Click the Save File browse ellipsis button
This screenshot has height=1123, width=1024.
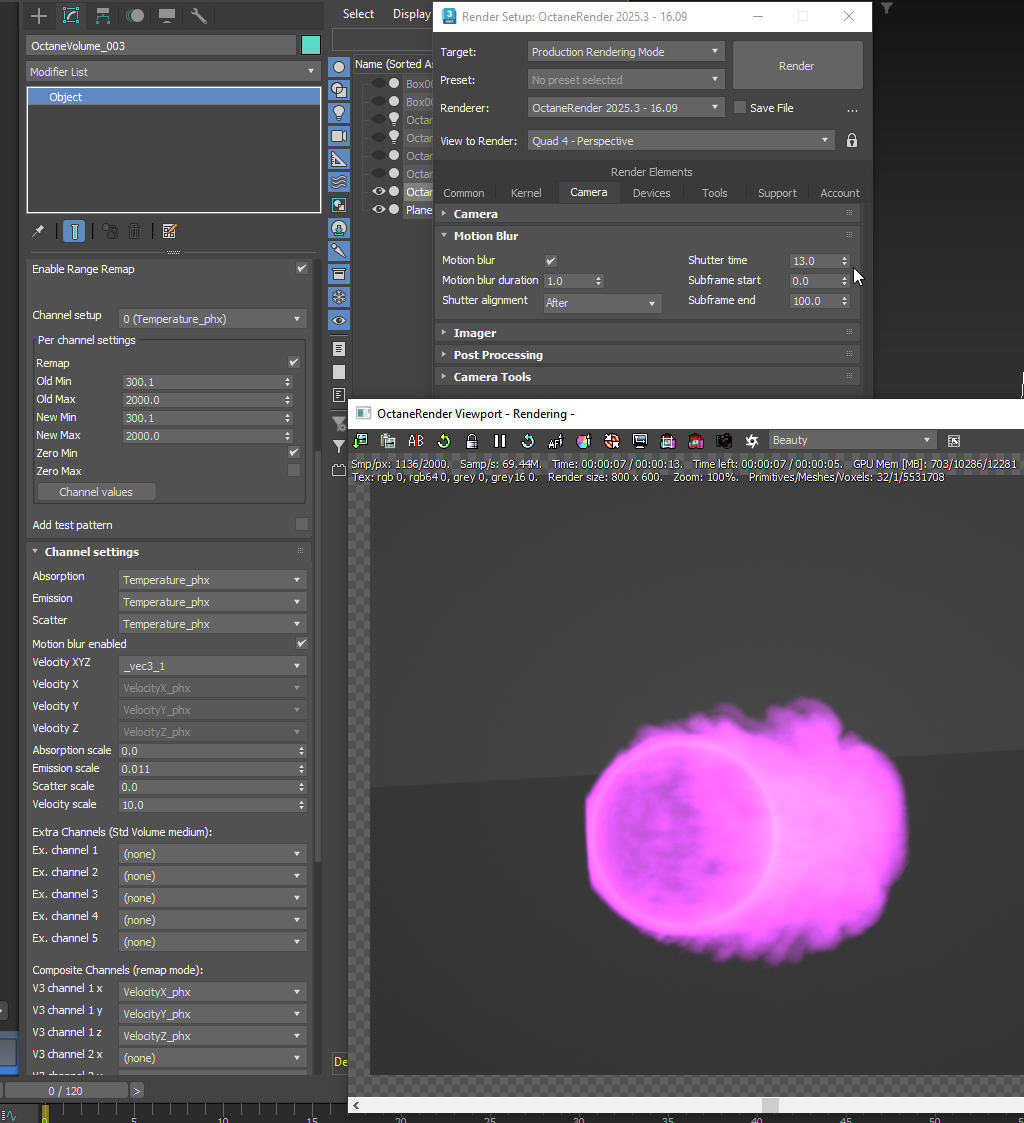(852, 109)
